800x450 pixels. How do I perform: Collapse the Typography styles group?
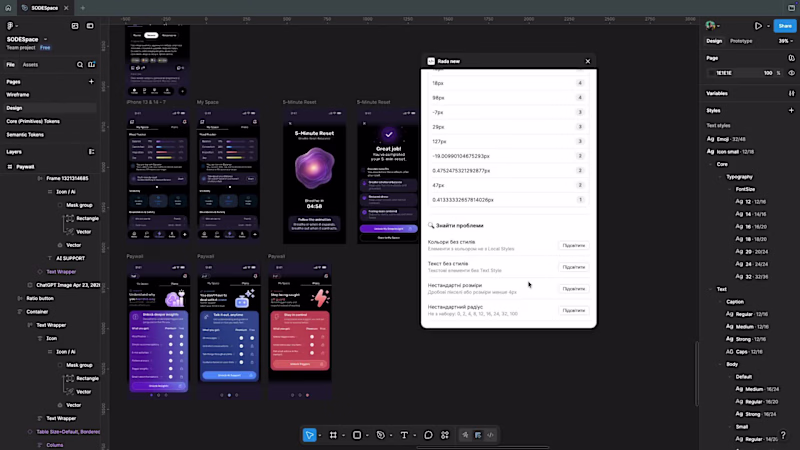tap(720, 177)
